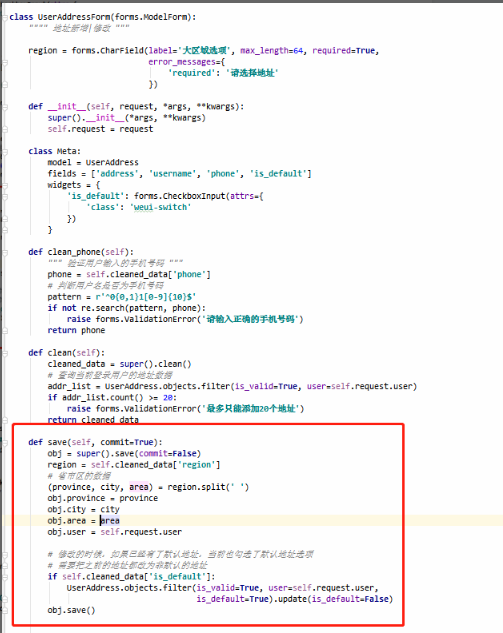Click the 'username' string in fields list
Image resolution: width=503 pixels, height=633 pixels.
click(172, 174)
